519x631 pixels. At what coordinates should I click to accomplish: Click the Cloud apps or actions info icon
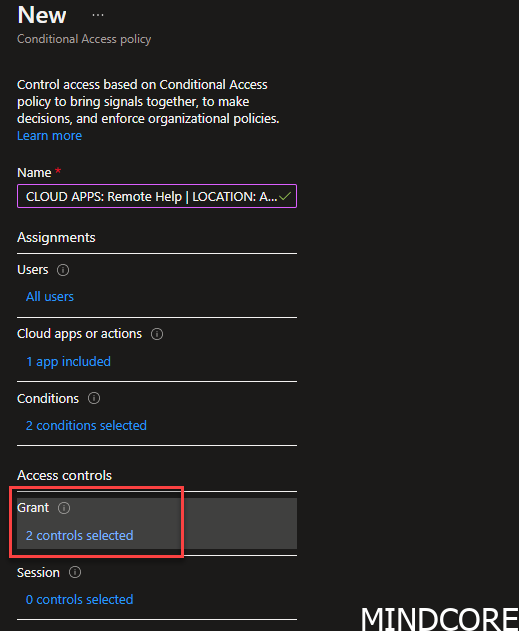pyautogui.click(x=157, y=334)
